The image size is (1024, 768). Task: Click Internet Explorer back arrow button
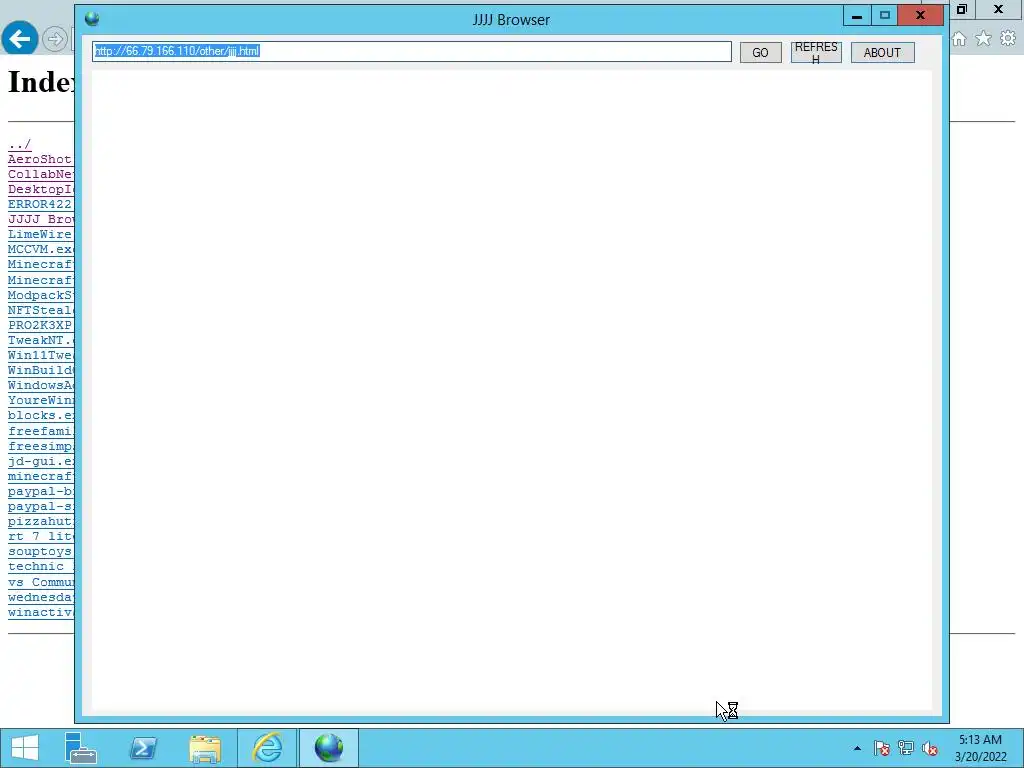click(19, 38)
